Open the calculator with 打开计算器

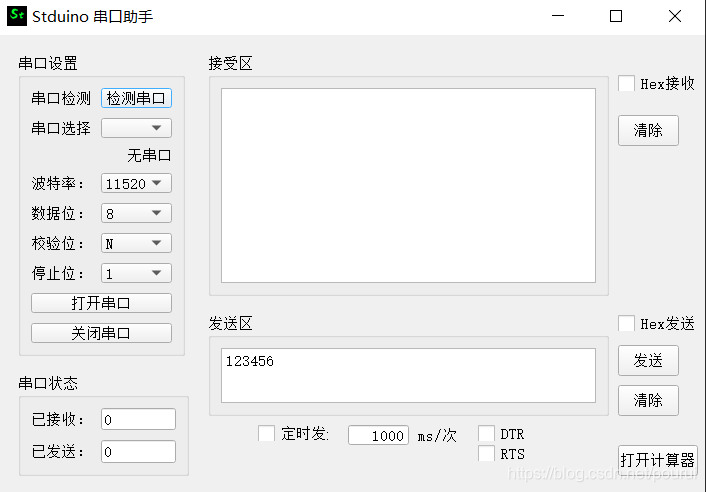(x=658, y=460)
